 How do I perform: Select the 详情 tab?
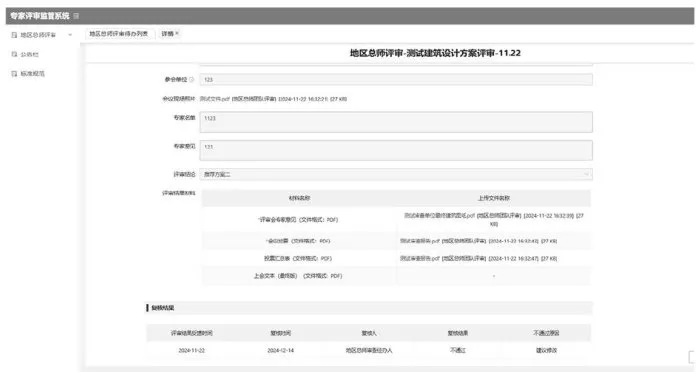pyautogui.click(x=167, y=34)
